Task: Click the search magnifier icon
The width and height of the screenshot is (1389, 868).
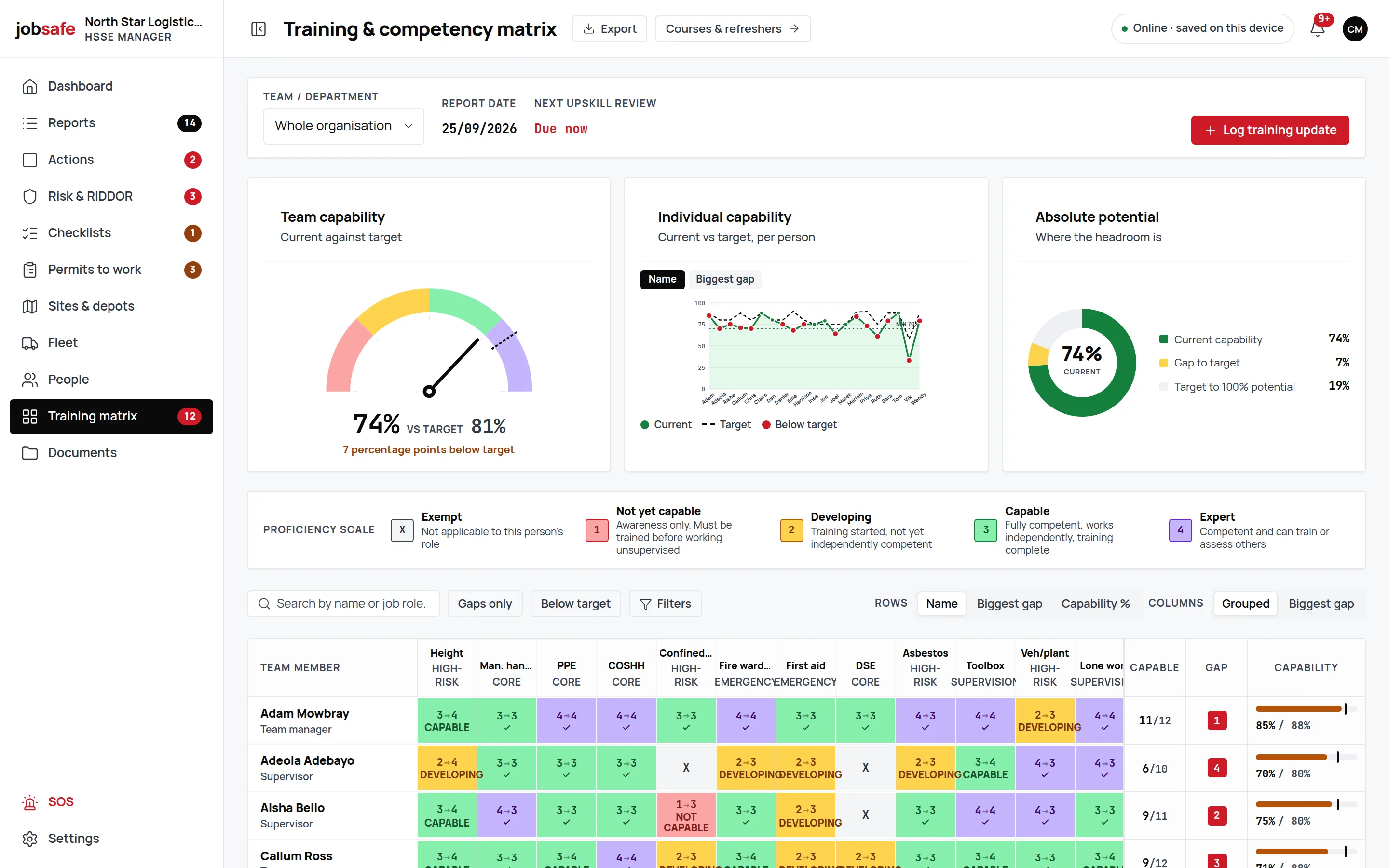Action: [x=264, y=604]
